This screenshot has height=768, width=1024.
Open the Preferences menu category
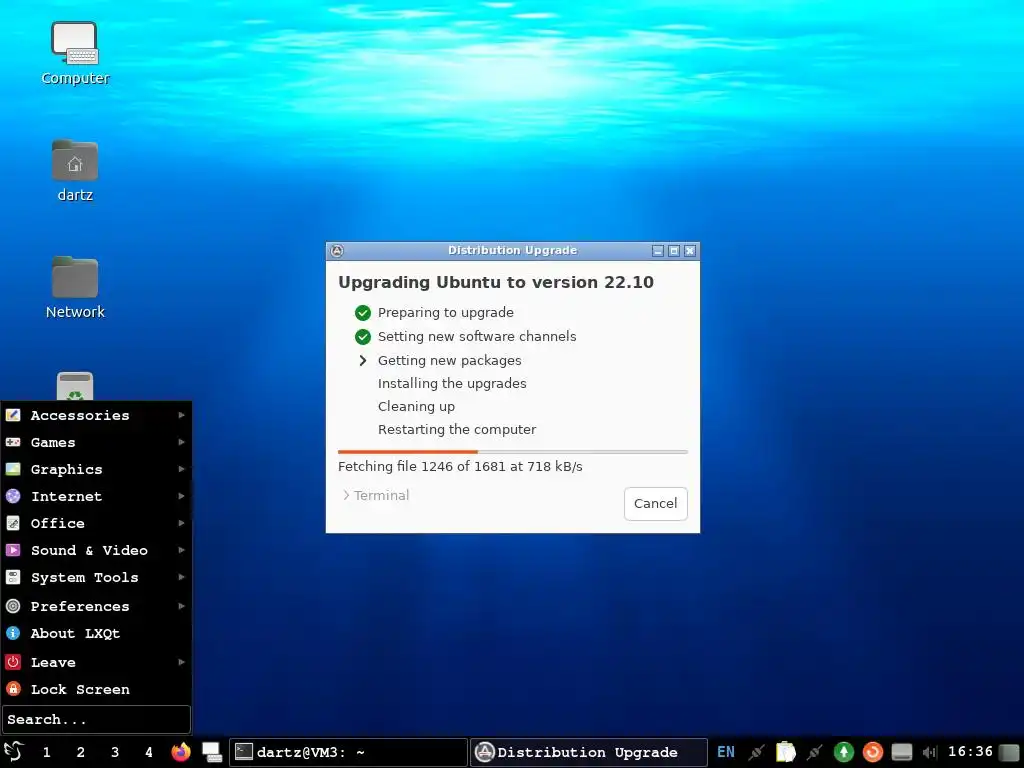96,606
